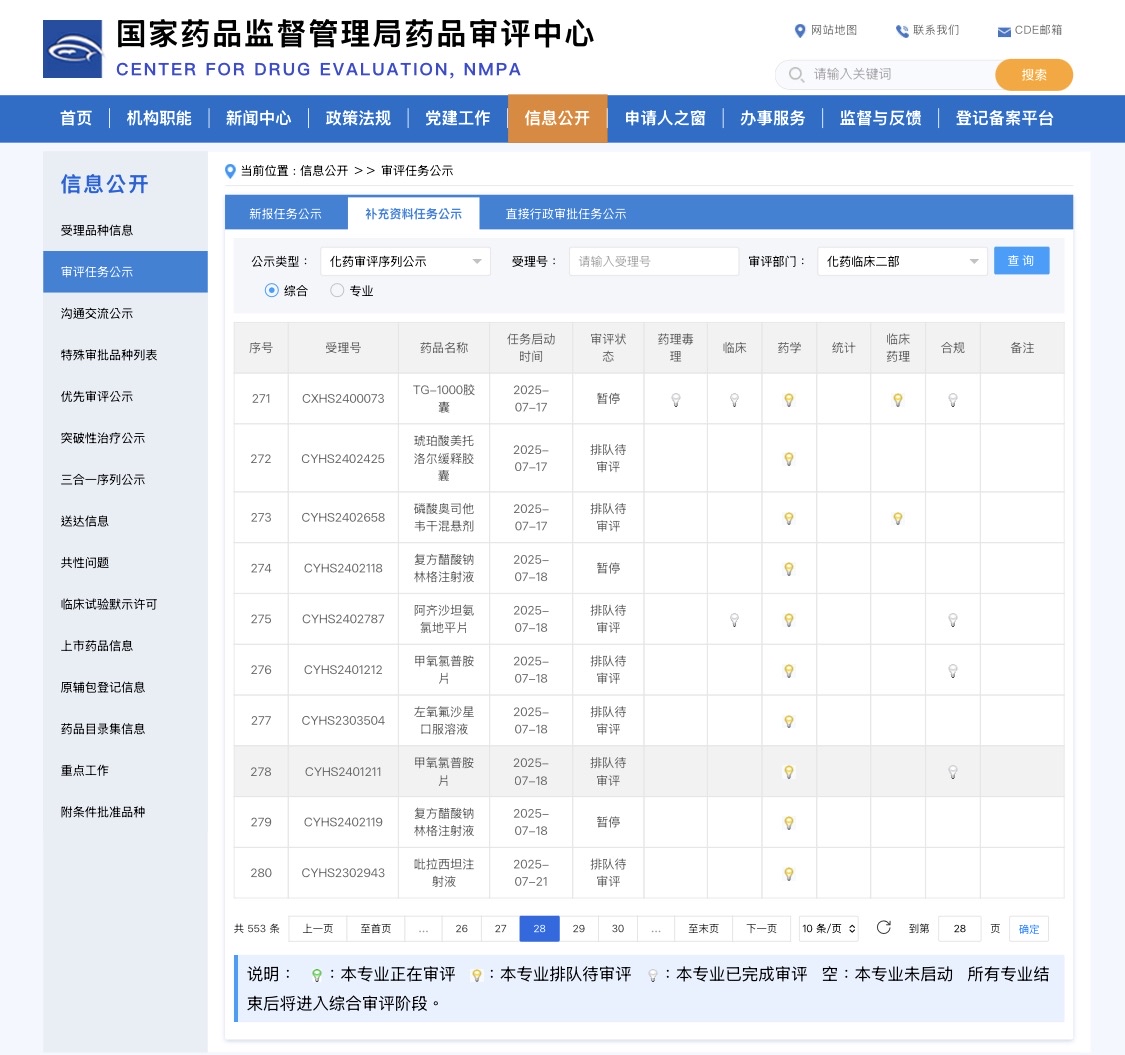1125x1055 pixels.
Task: Click clinical pharmacology bulb in row 273
Action: [x=897, y=519]
